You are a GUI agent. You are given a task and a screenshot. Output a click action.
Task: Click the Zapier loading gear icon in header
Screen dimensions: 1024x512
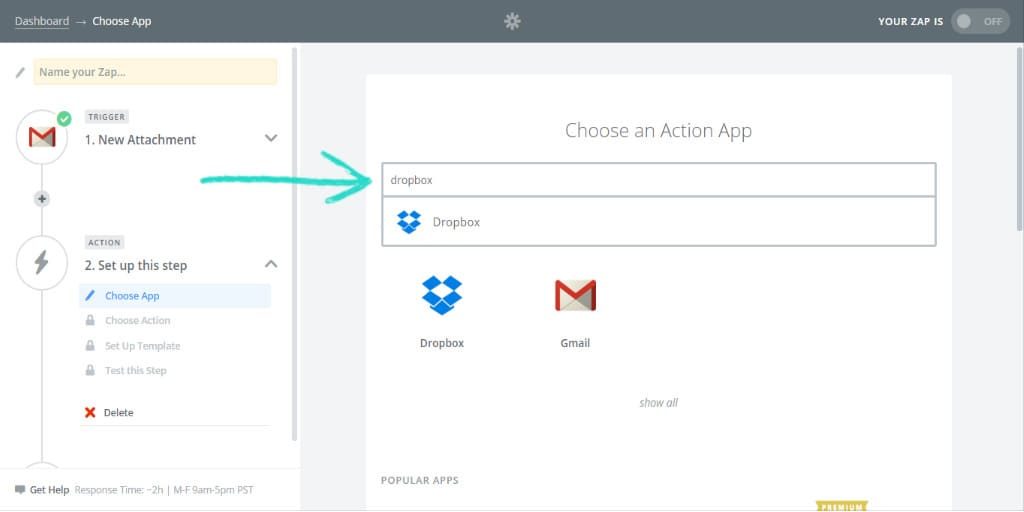click(512, 22)
